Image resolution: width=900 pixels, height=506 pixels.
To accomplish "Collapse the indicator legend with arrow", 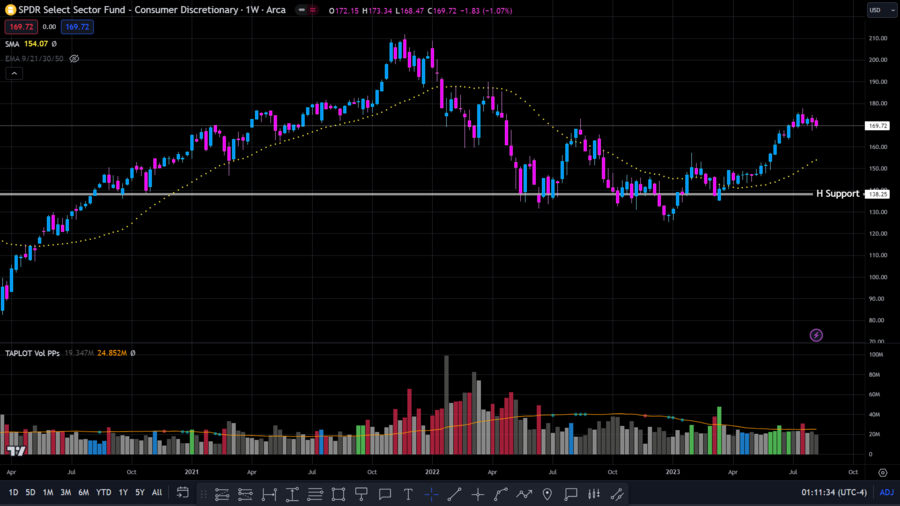I will 14,73.
